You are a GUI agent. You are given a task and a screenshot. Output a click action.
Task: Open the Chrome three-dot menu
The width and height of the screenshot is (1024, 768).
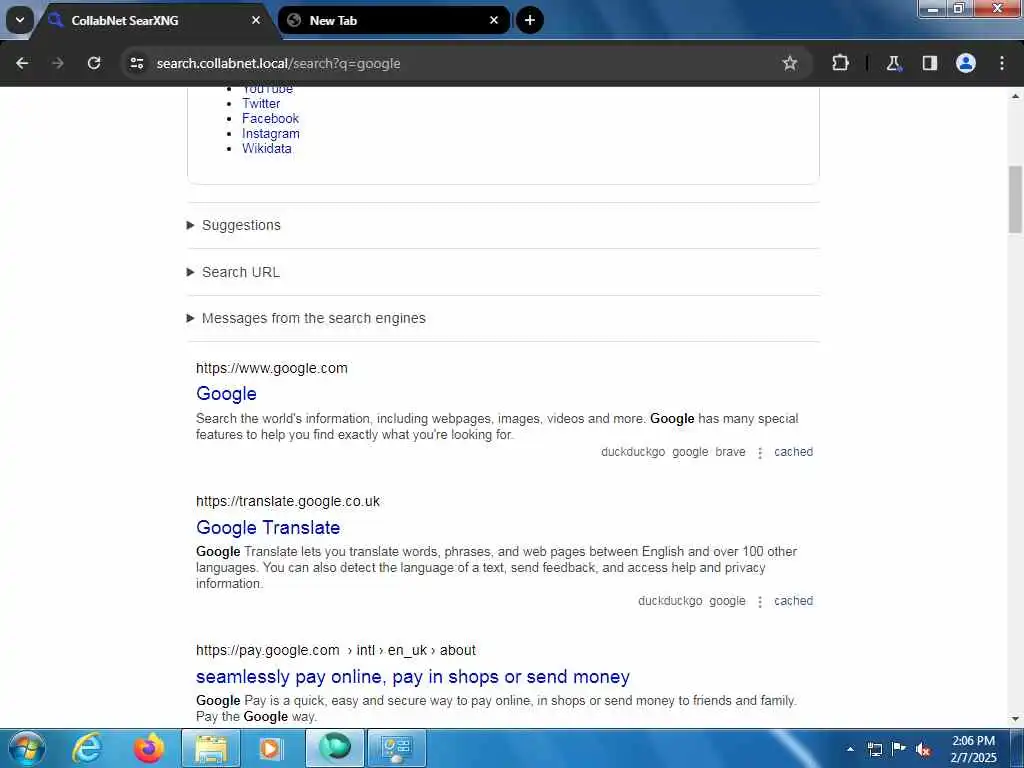coord(1001,63)
